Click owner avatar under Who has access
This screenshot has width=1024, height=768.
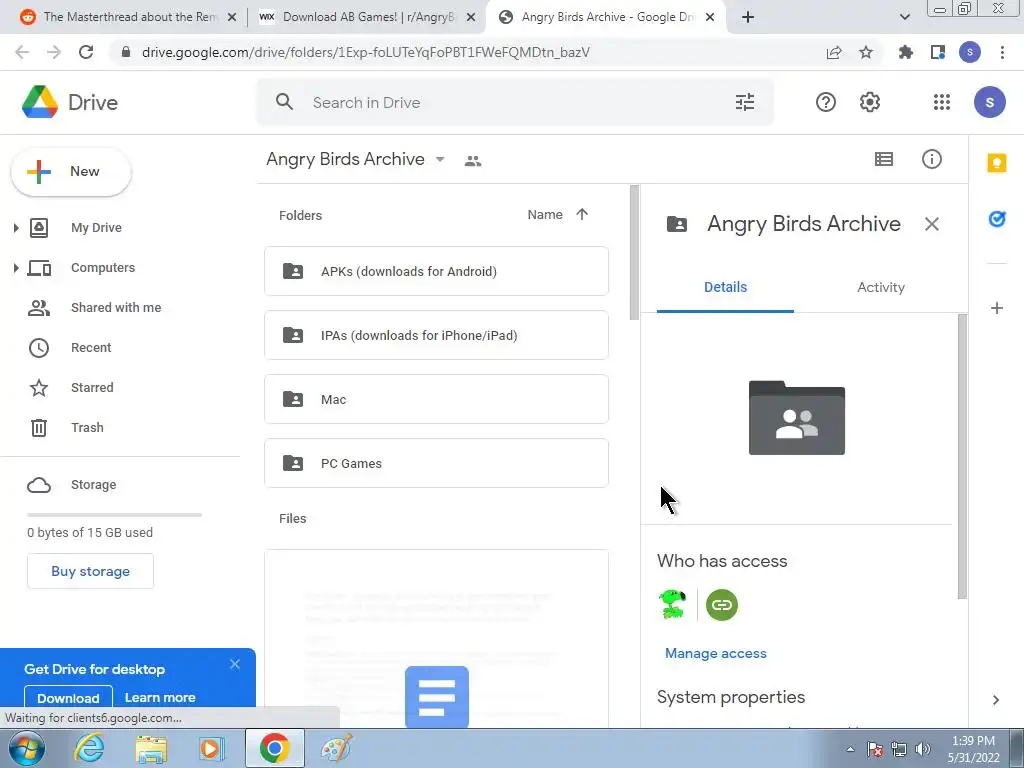click(673, 605)
